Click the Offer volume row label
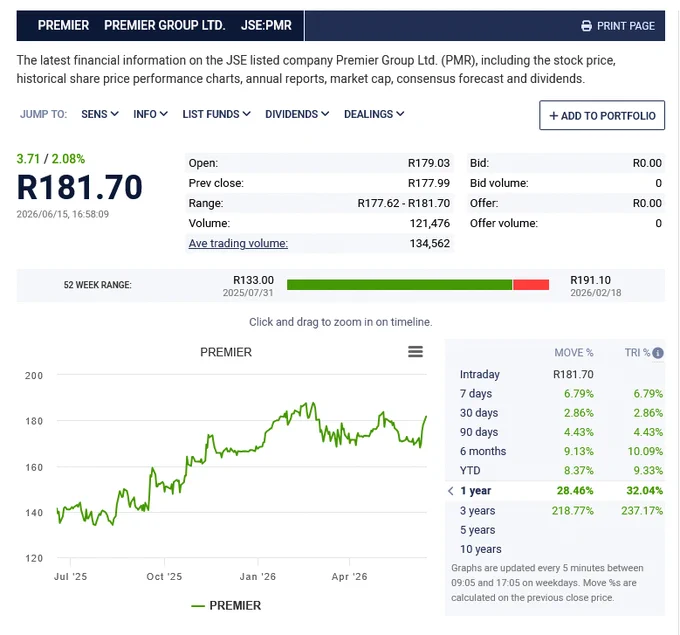 (503, 223)
